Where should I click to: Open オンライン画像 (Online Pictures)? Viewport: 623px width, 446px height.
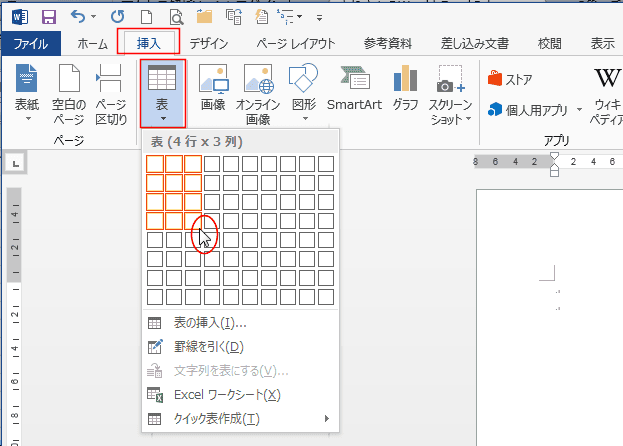pos(258,95)
